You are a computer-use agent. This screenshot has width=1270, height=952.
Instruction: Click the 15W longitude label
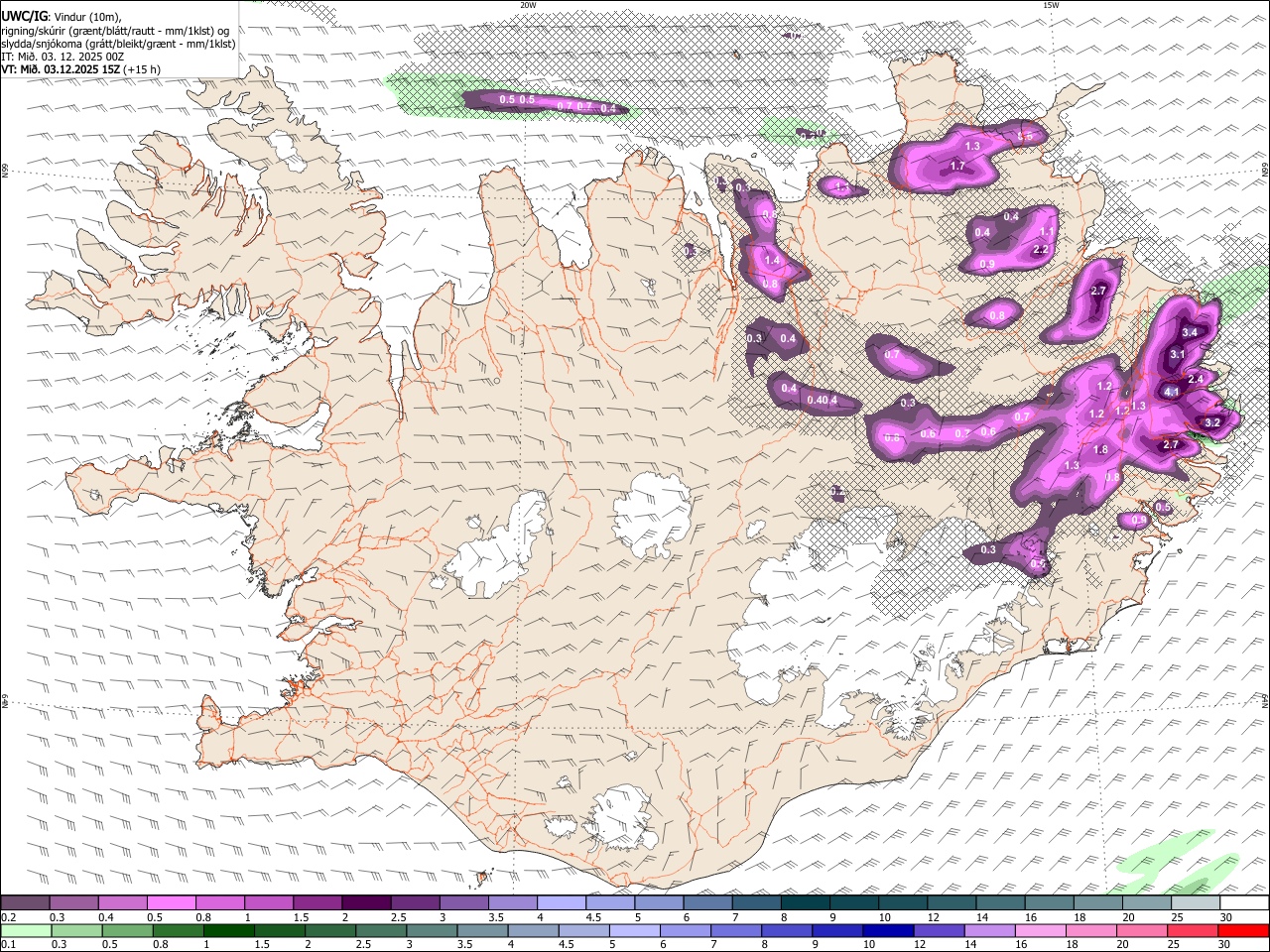[1050, 5]
